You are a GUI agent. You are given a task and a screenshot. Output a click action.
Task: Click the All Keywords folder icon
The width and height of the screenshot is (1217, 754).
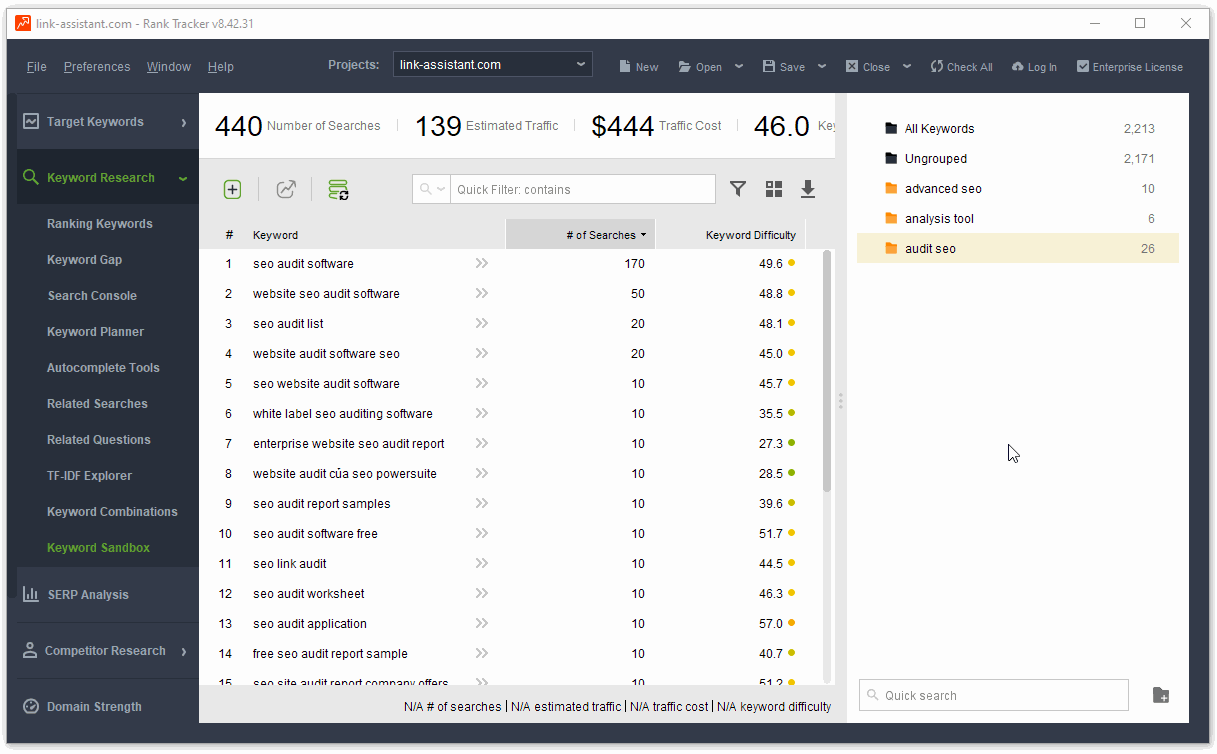point(891,128)
